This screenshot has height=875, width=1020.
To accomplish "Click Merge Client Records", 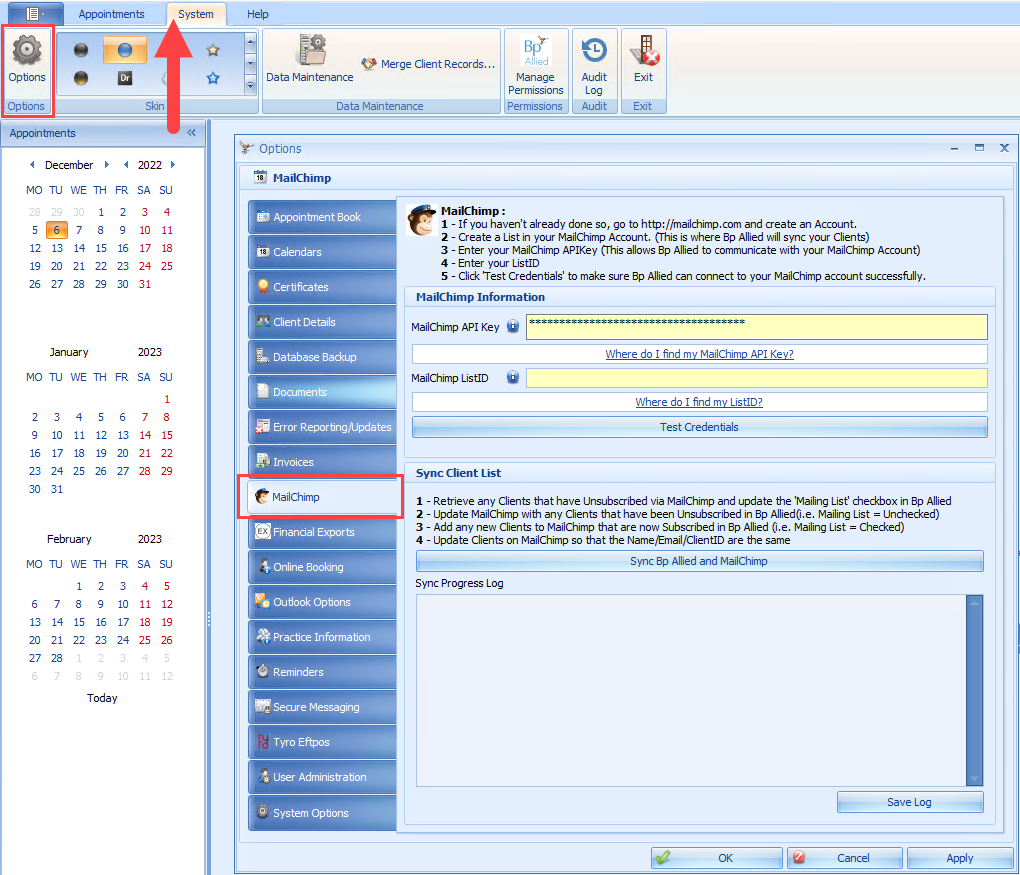I will point(429,64).
